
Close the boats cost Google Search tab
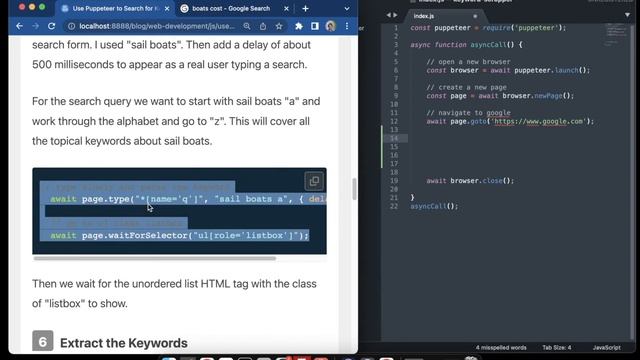point(286,9)
